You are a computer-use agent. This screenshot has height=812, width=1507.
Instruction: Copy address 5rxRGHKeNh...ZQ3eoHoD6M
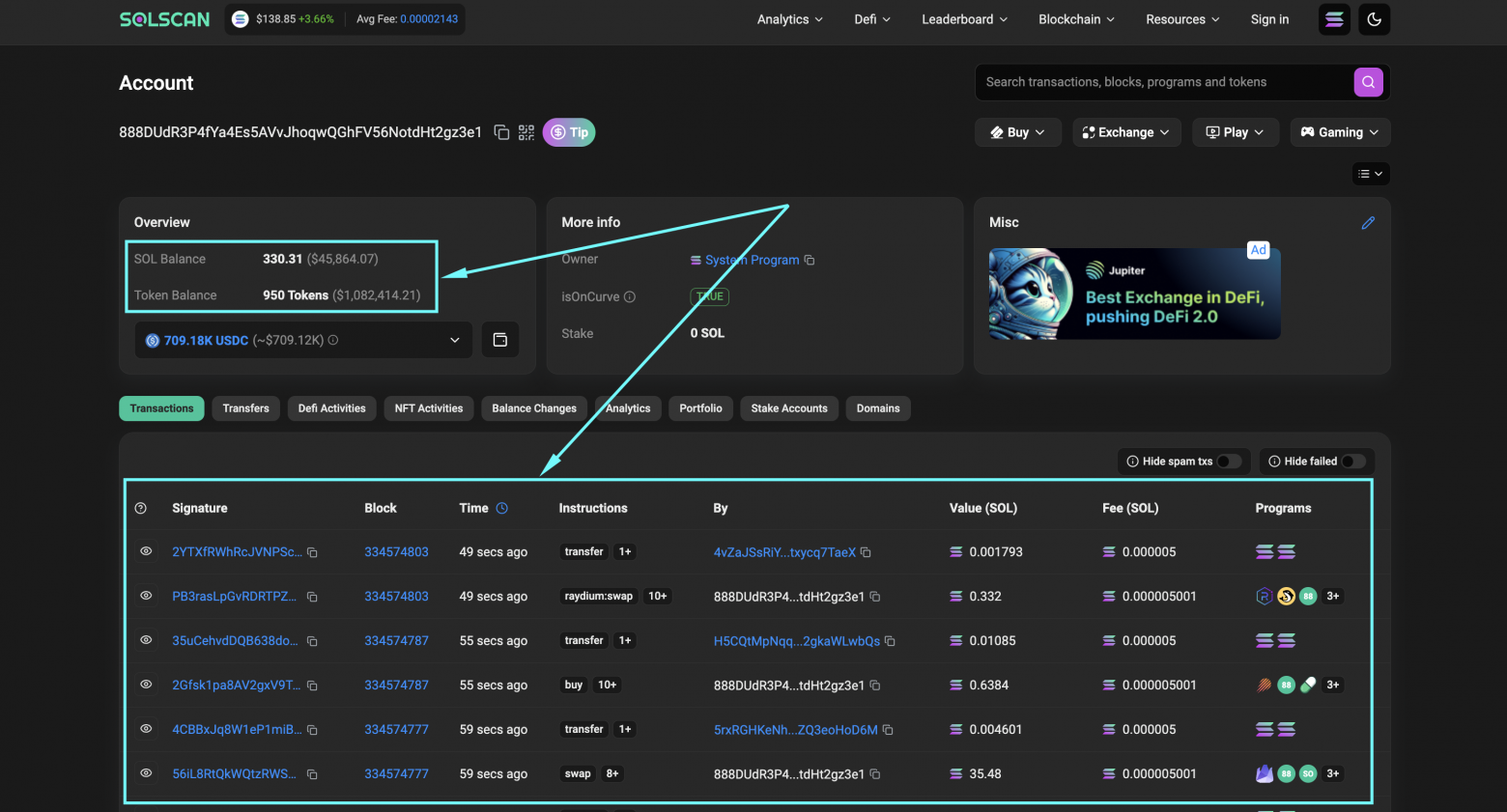click(x=888, y=730)
